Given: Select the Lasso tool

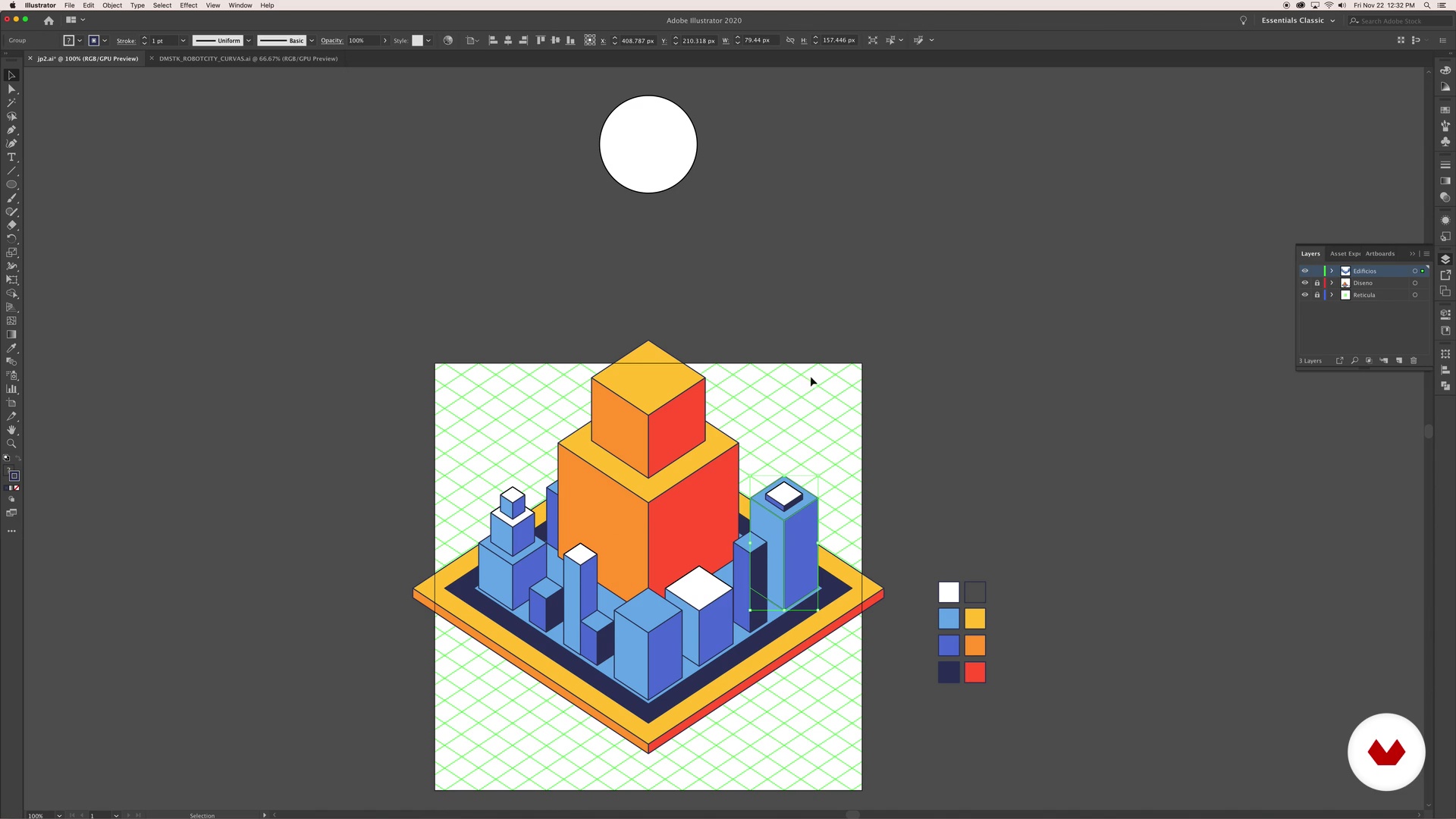Looking at the screenshot, I should [x=11, y=116].
